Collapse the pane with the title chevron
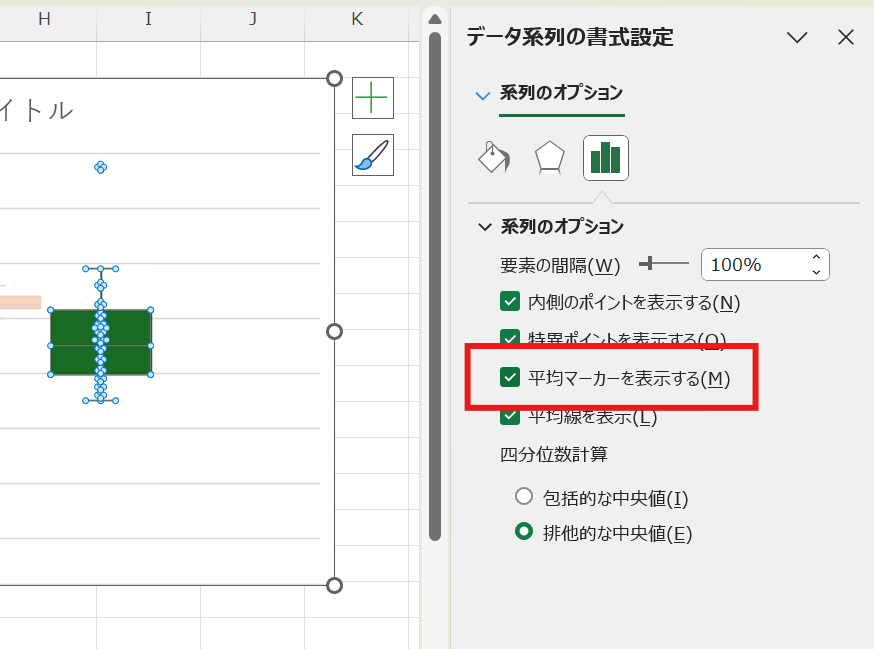The image size is (874, 649). pos(797,37)
